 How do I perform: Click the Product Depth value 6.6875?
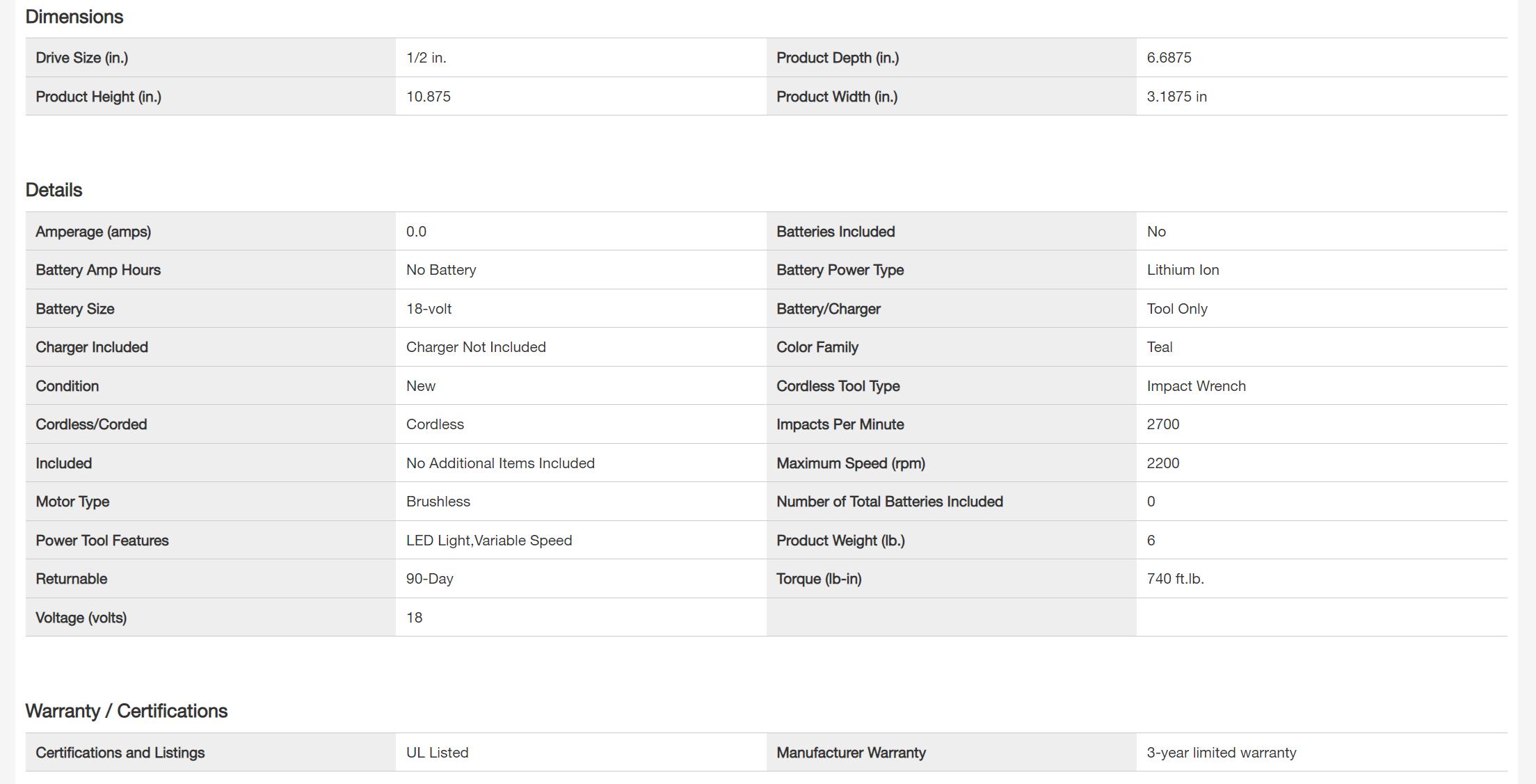coord(1169,58)
